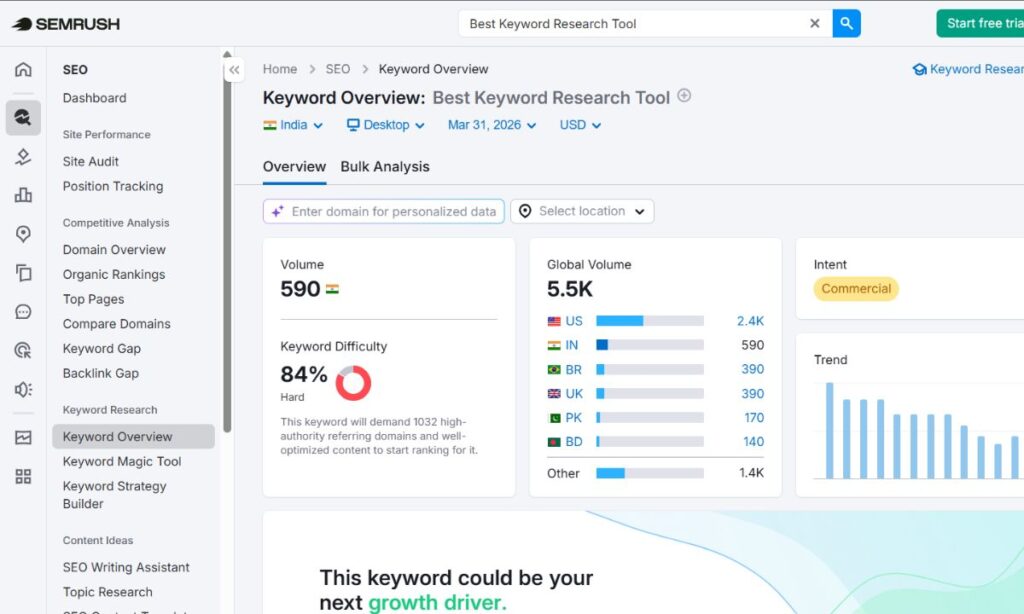Switch to the Bulk Analysis tab
Image resolution: width=1024 pixels, height=614 pixels.
[x=385, y=167]
